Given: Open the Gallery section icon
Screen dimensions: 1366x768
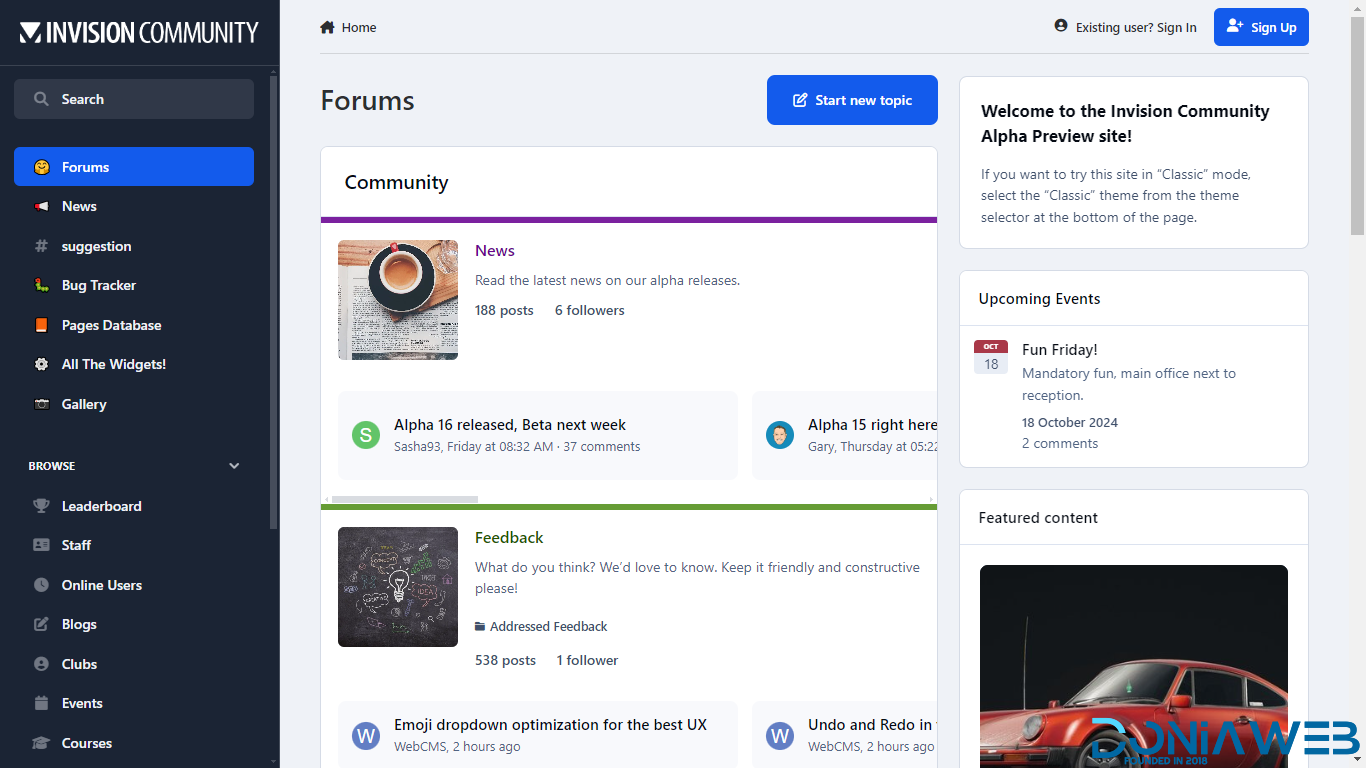Looking at the screenshot, I should 40,404.
